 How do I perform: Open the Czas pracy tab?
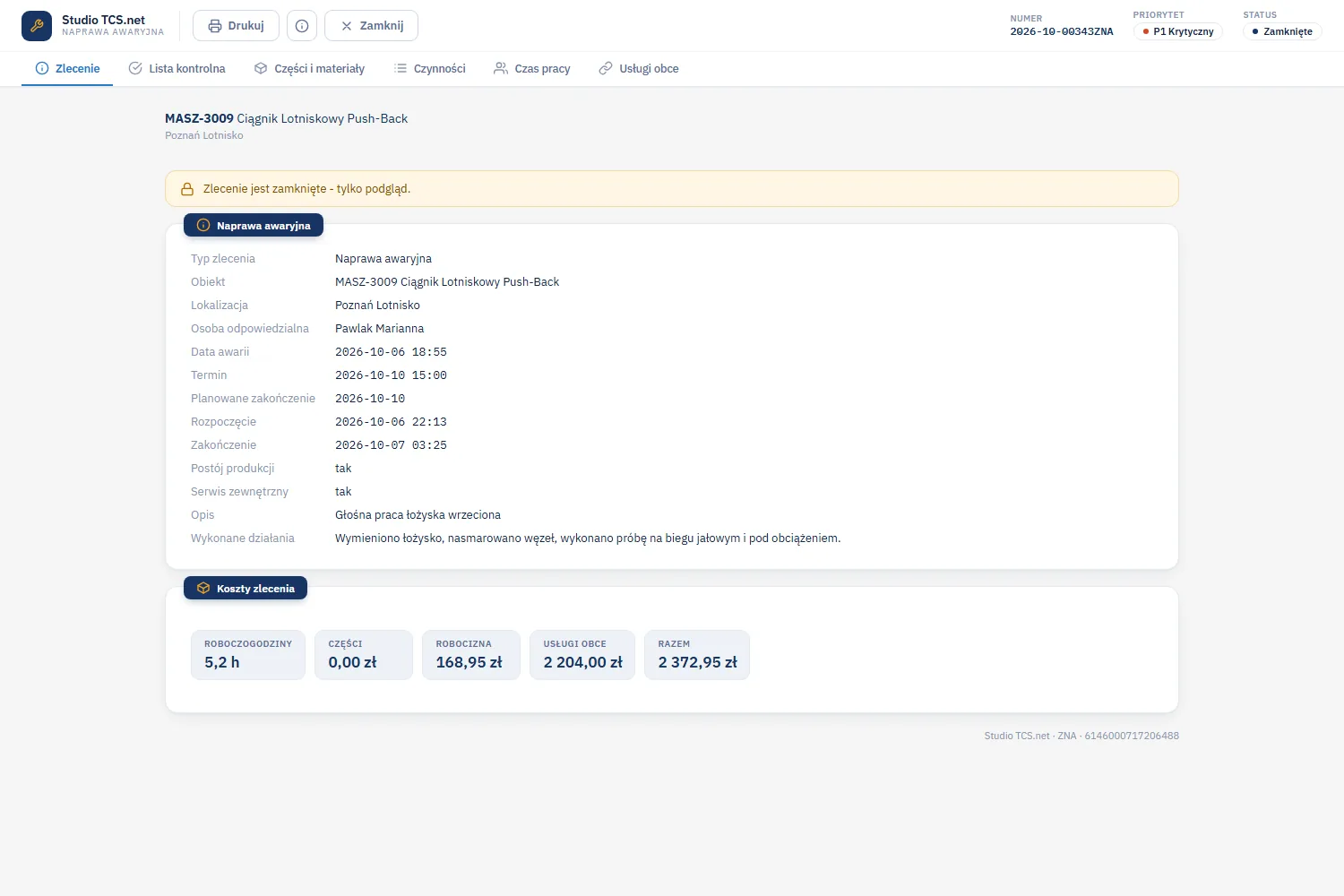(531, 68)
